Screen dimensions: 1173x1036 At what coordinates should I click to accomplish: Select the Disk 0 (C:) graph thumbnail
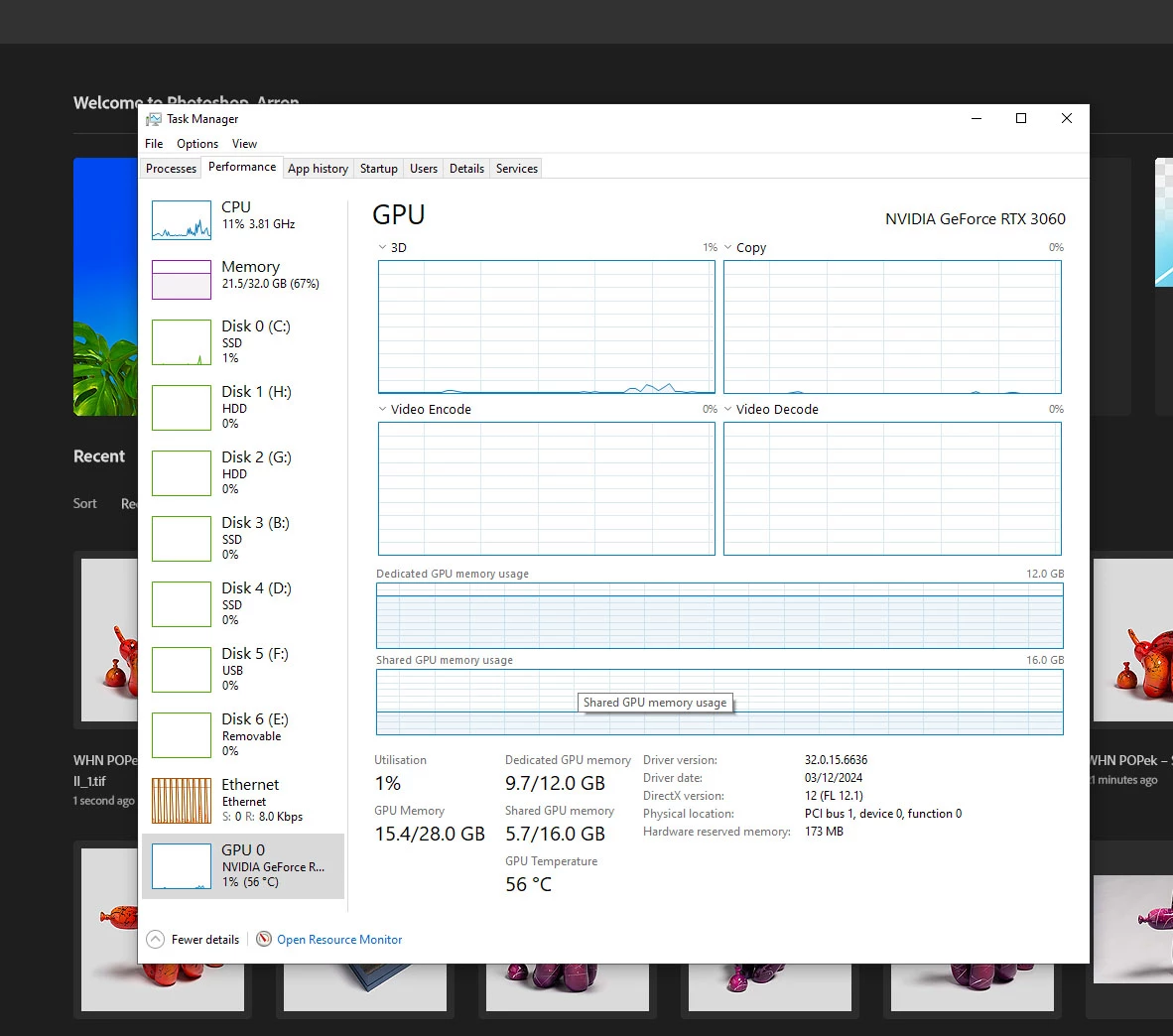[181, 342]
